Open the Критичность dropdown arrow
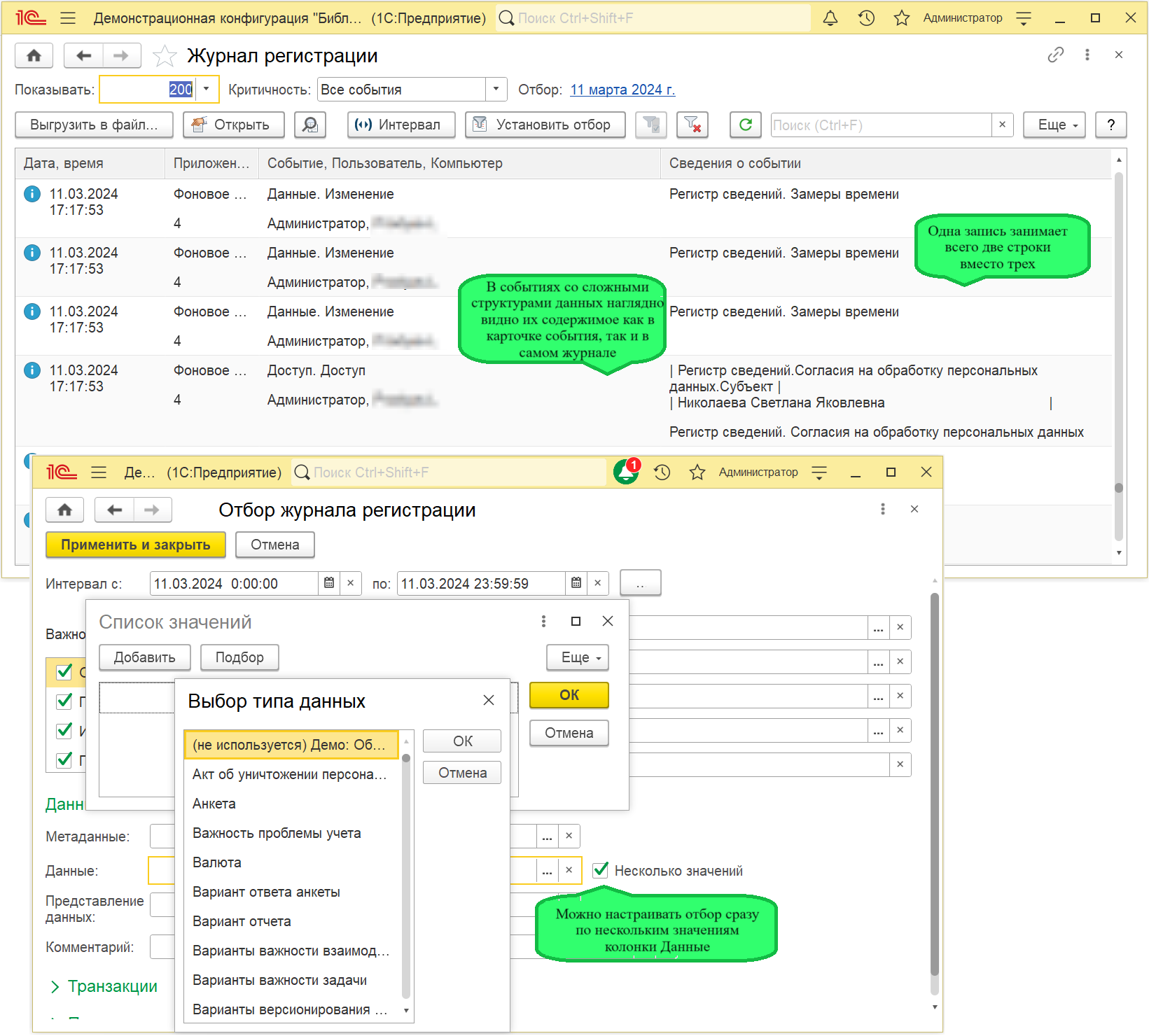Image resolution: width=1149 pixels, height=1036 pixels. [x=496, y=89]
